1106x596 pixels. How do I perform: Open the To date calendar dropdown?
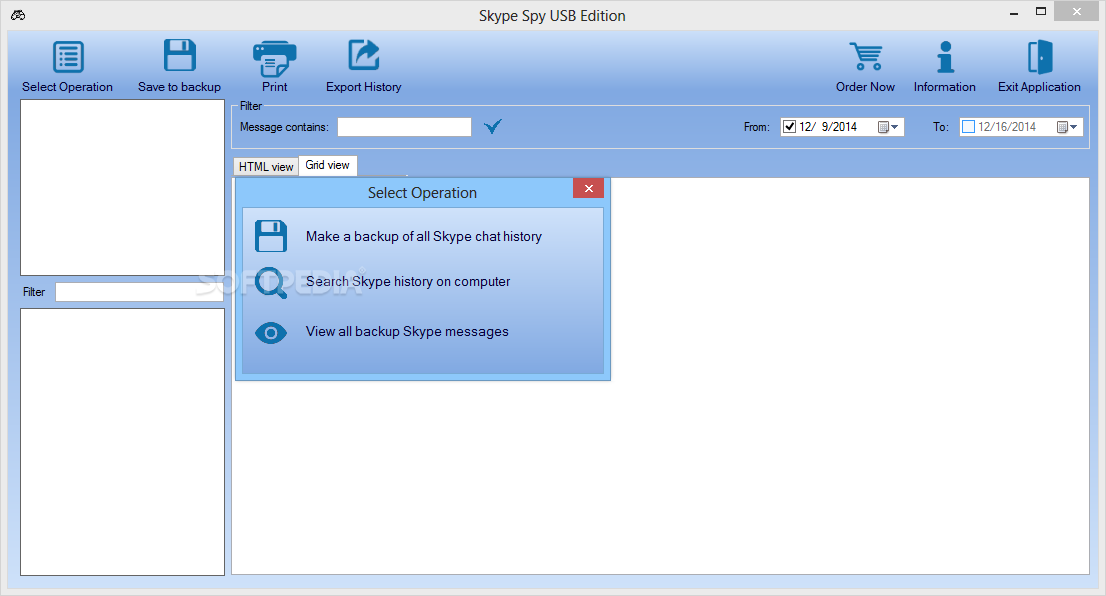coord(1067,127)
